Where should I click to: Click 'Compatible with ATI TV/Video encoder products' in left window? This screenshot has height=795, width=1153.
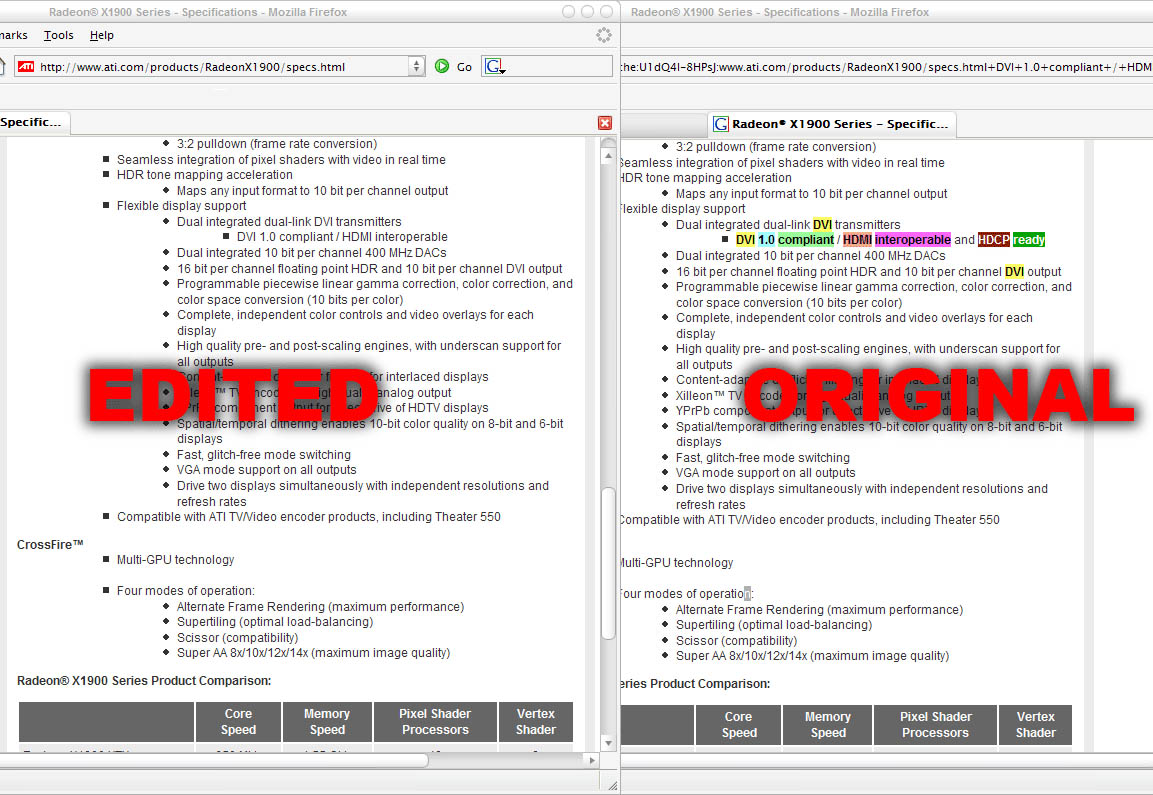[309, 517]
